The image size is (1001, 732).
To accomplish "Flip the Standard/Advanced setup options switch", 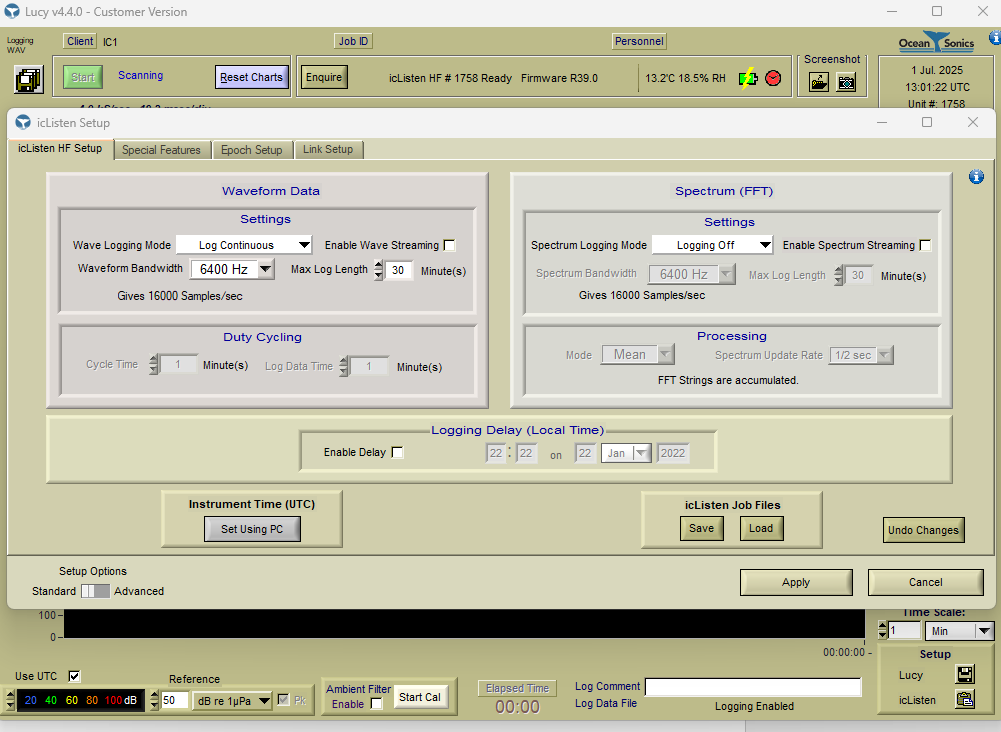I will (95, 591).
